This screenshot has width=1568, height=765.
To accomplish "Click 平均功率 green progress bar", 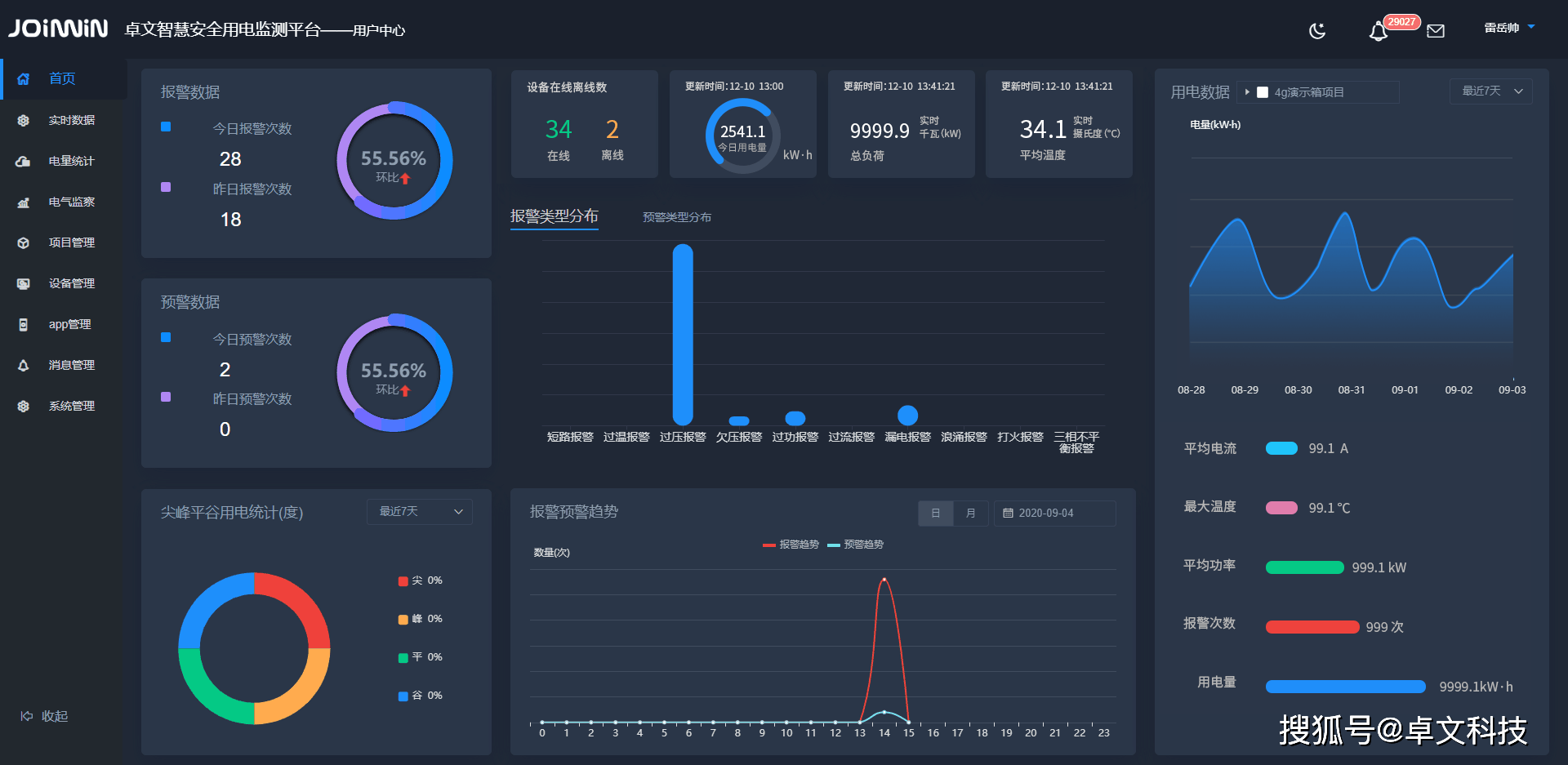I will coord(1304,567).
